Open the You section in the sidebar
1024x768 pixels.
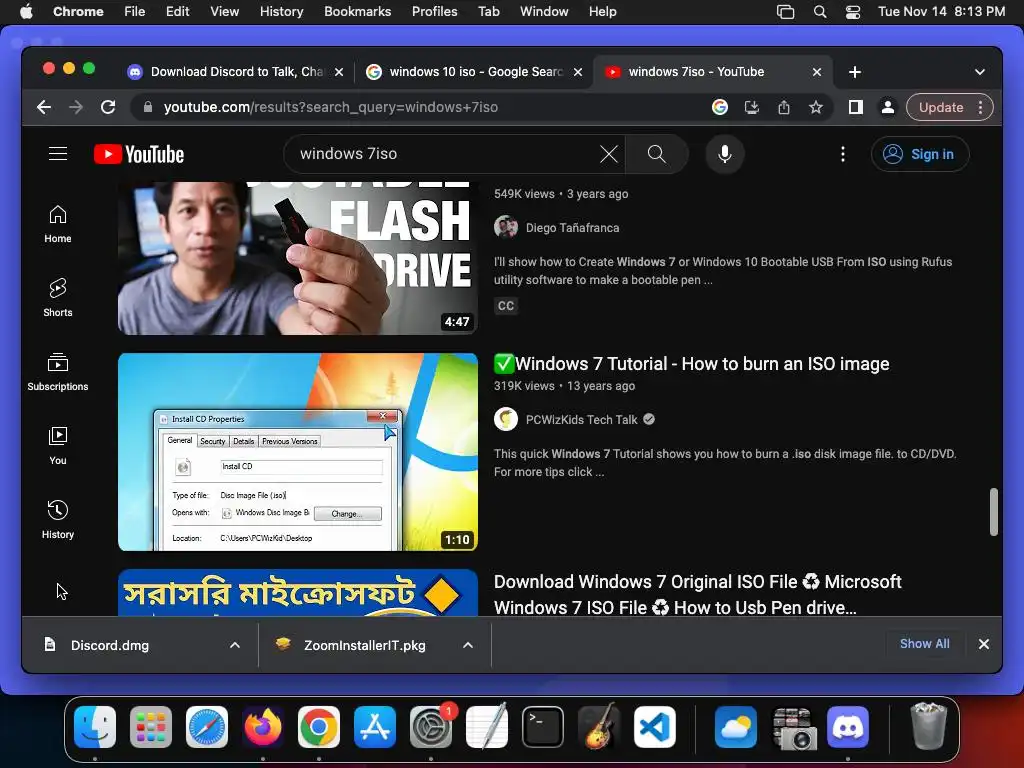tap(57, 445)
